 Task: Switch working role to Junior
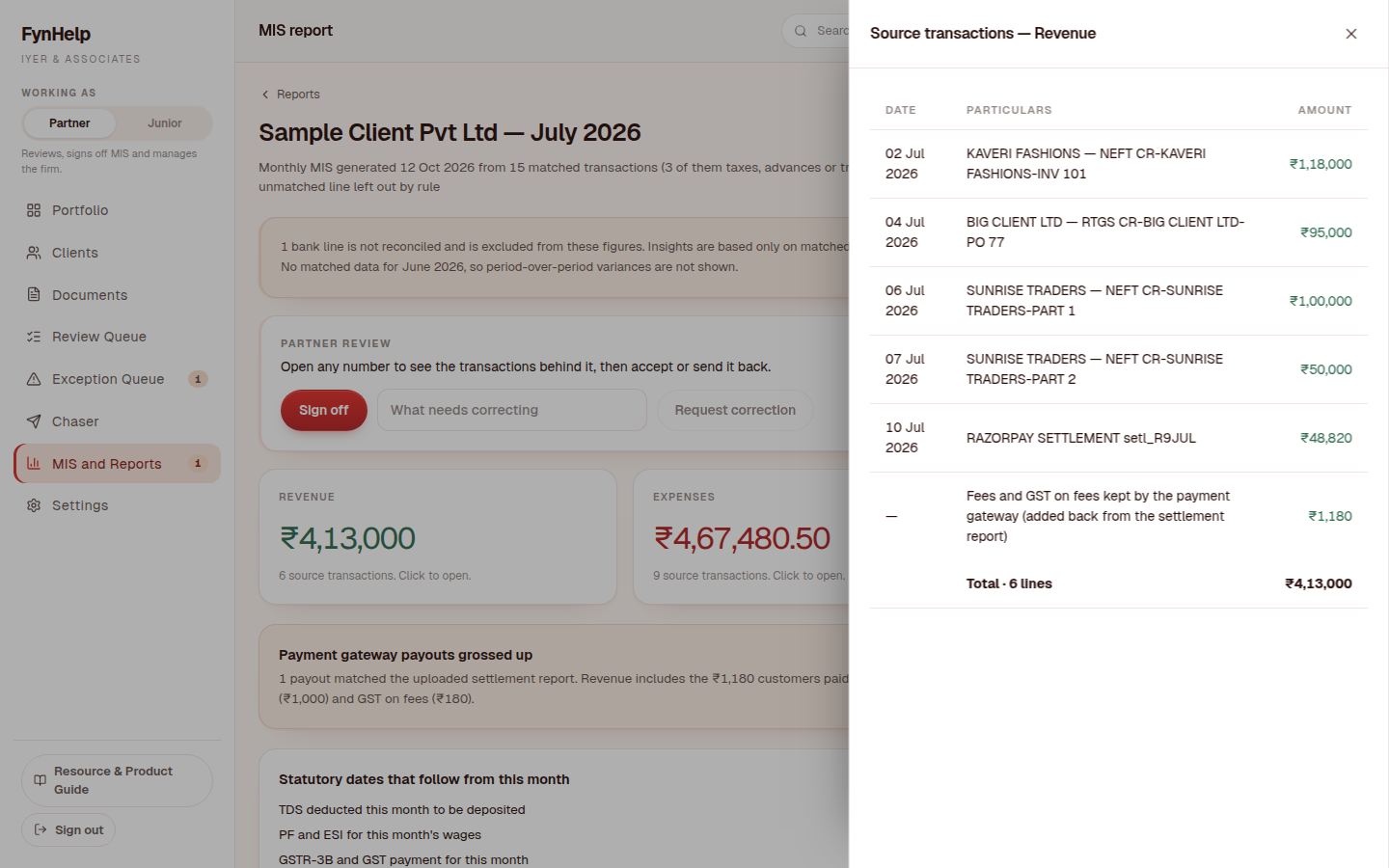[x=164, y=123]
